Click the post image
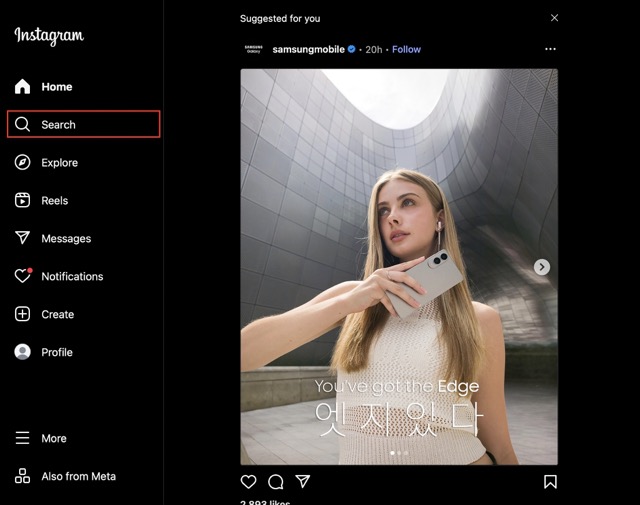The width and height of the screenshot is (640, 505). 399,267
